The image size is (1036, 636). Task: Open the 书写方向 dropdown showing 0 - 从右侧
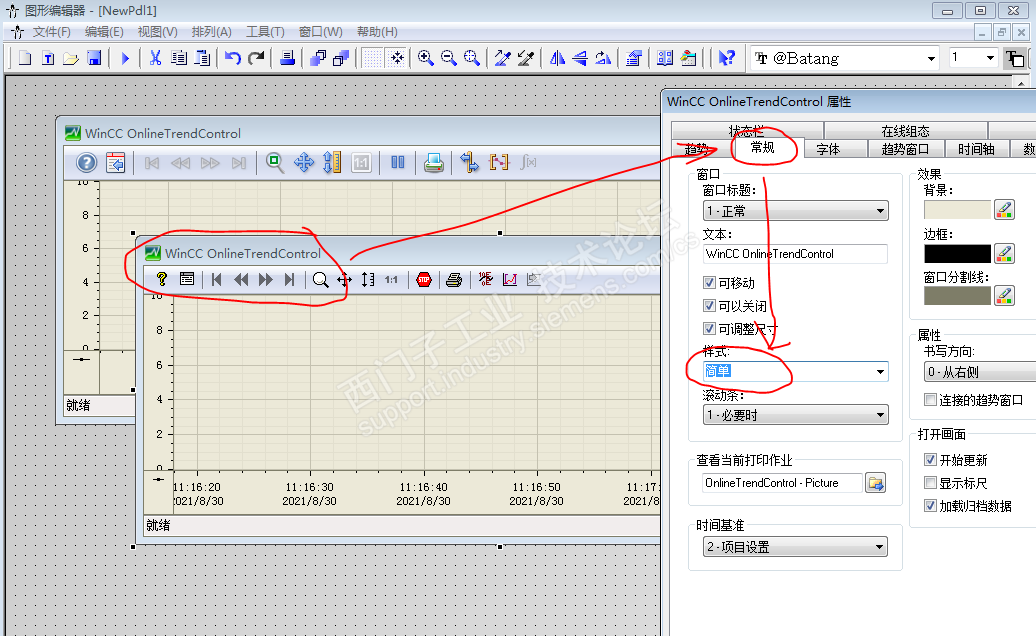(x=979, y=372)
